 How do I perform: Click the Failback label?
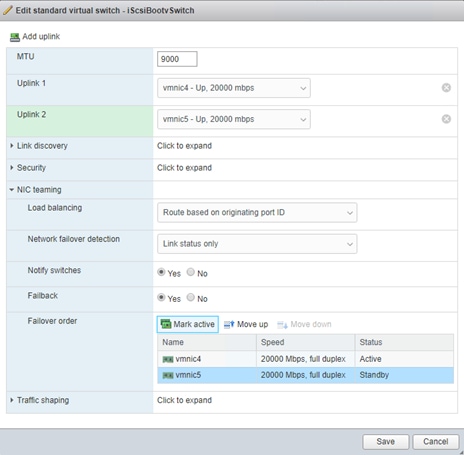[43, 296]
